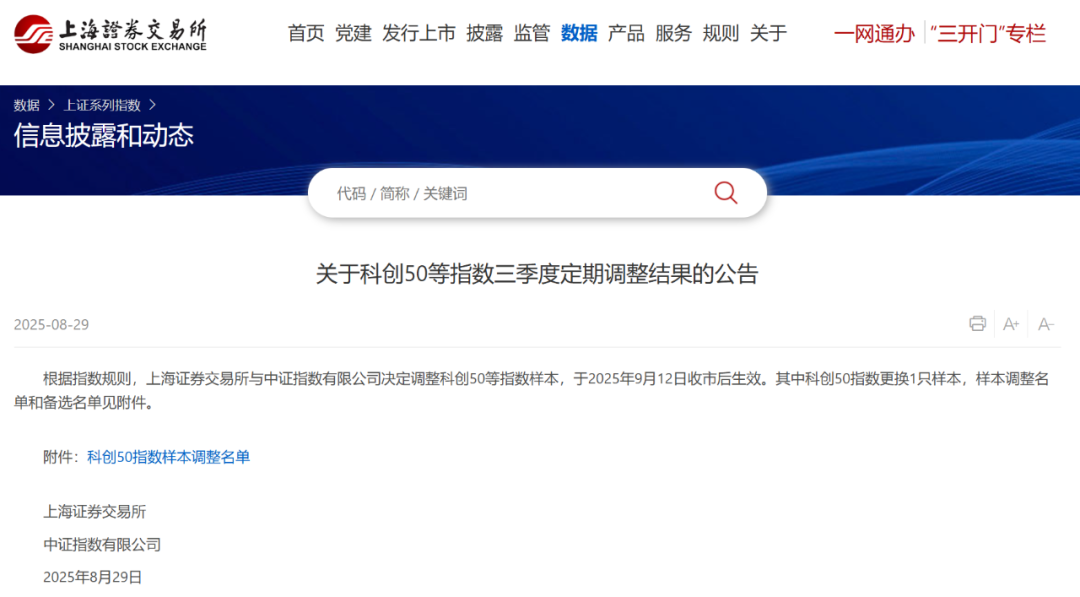Click inside the 代码/简称/关键词 search field
The height and width of the screenshot is (597, 1080).
[450, 192]
